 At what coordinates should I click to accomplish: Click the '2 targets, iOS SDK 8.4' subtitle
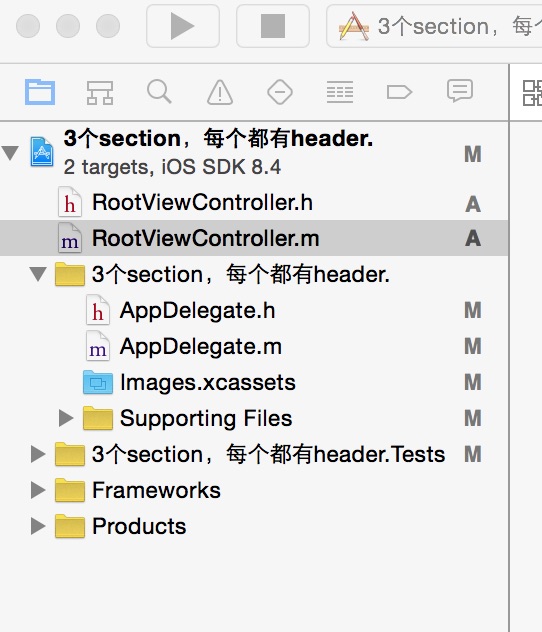pos(172,167)
